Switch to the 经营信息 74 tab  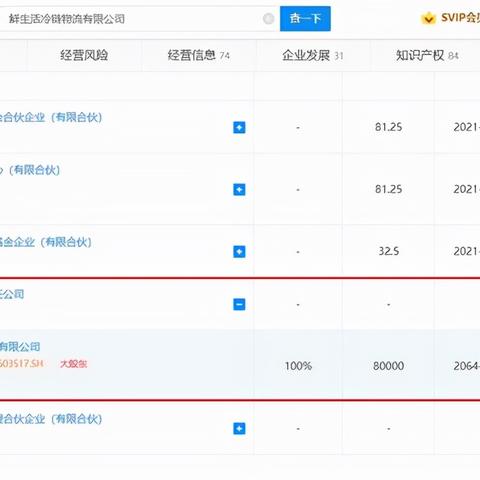point(199,55)
